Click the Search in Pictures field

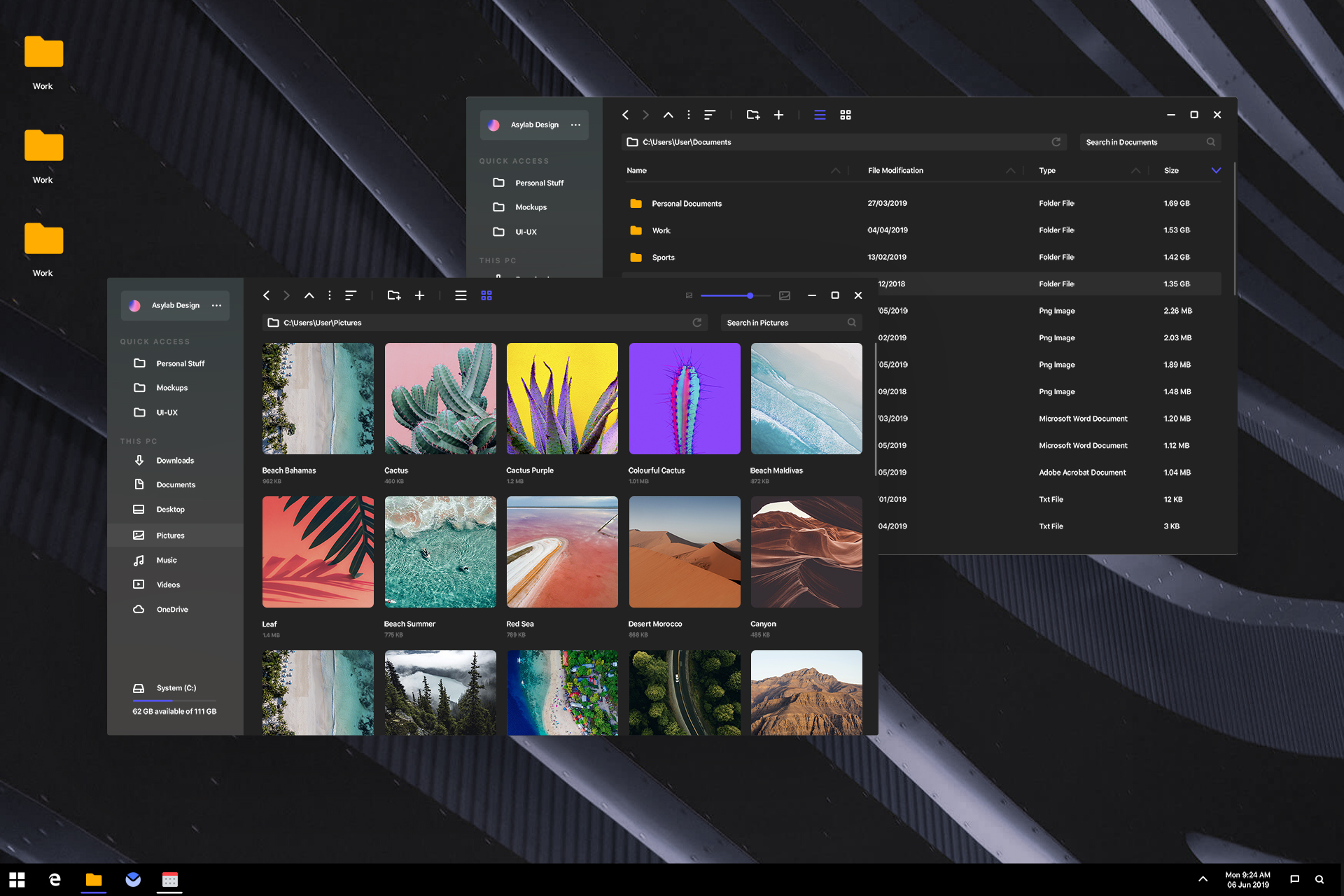click(x=792, y=323)
